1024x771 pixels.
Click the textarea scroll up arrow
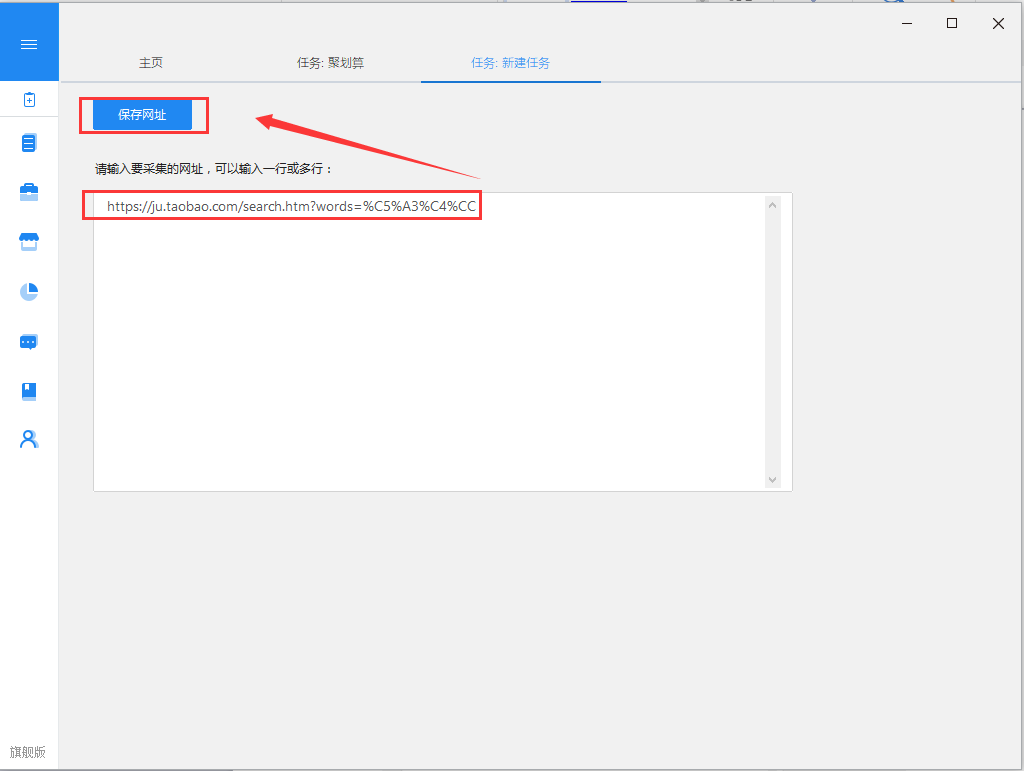click(x=773, y=205)
